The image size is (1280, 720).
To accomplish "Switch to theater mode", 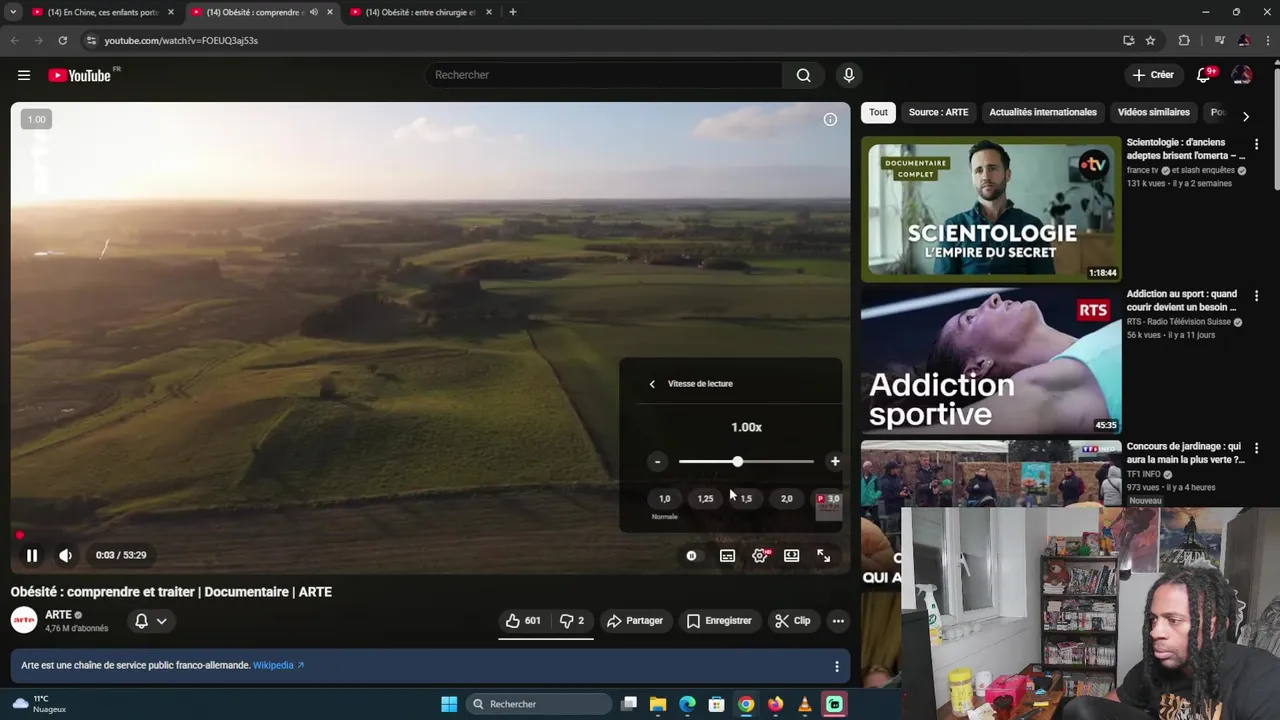I will 791,556.
